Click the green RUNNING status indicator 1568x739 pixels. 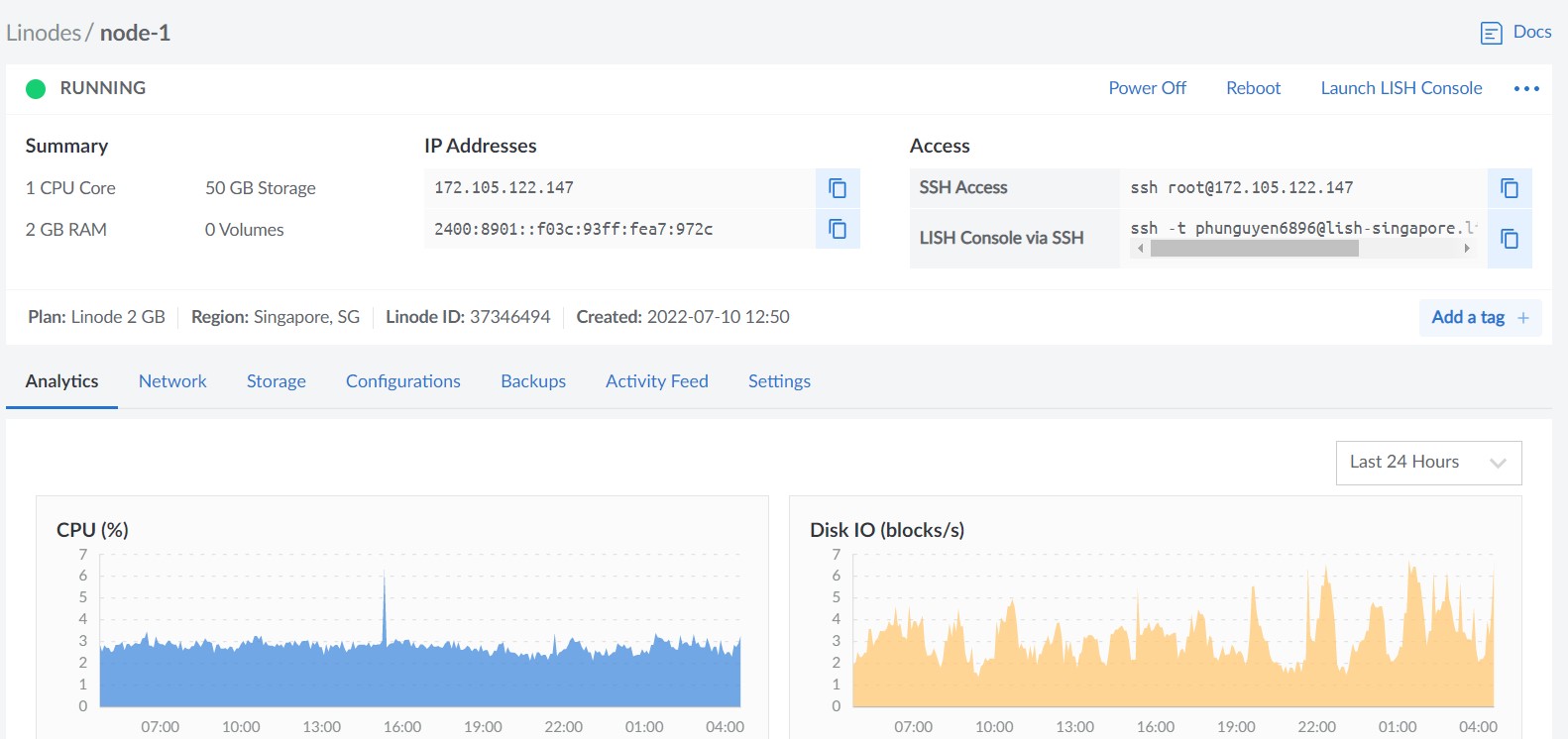[x=36, y=89]
